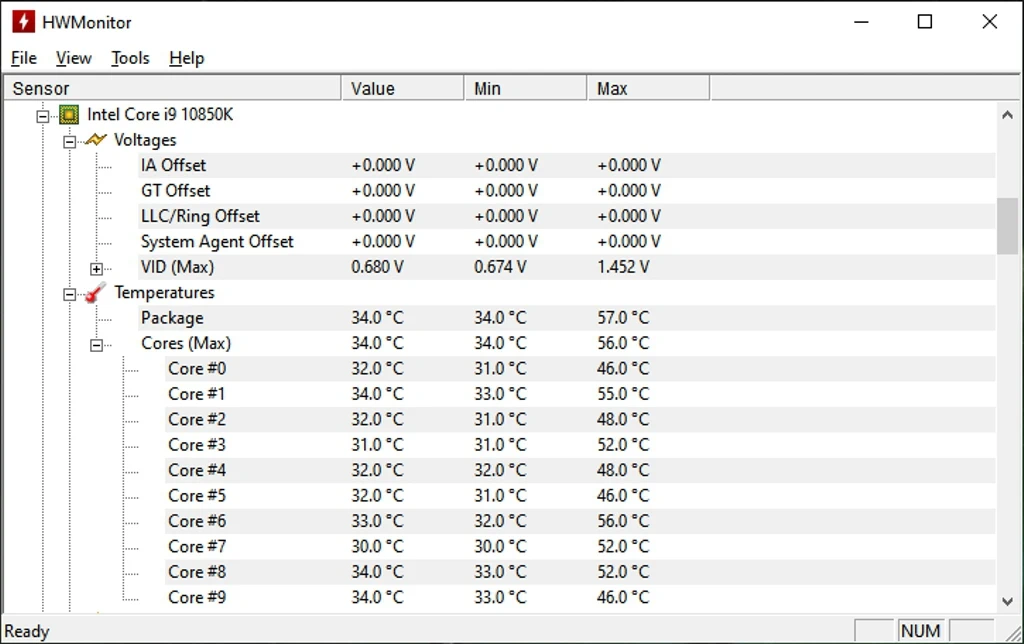Click the Intel Core i9 10850K label
This screenshot has height=644, width=1024.
(160, 115)
